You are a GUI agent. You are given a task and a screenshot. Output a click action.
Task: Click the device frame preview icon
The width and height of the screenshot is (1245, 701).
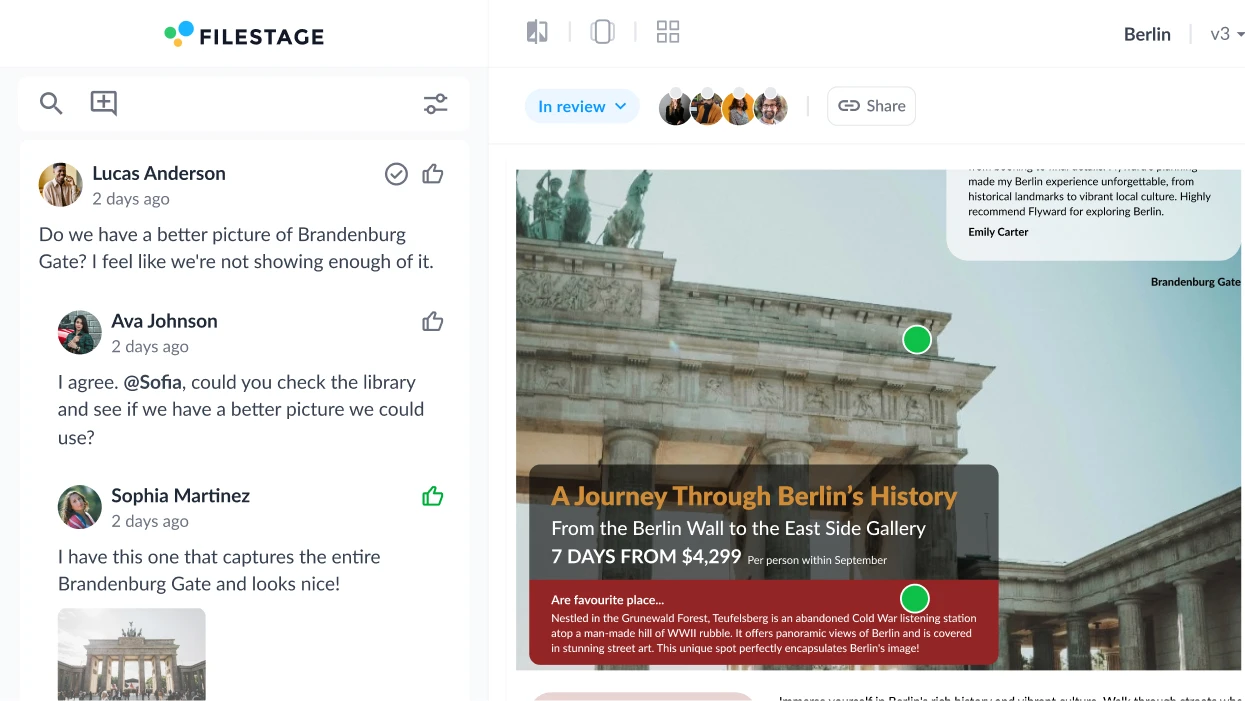pyautogui.click(x=601, y=31)
